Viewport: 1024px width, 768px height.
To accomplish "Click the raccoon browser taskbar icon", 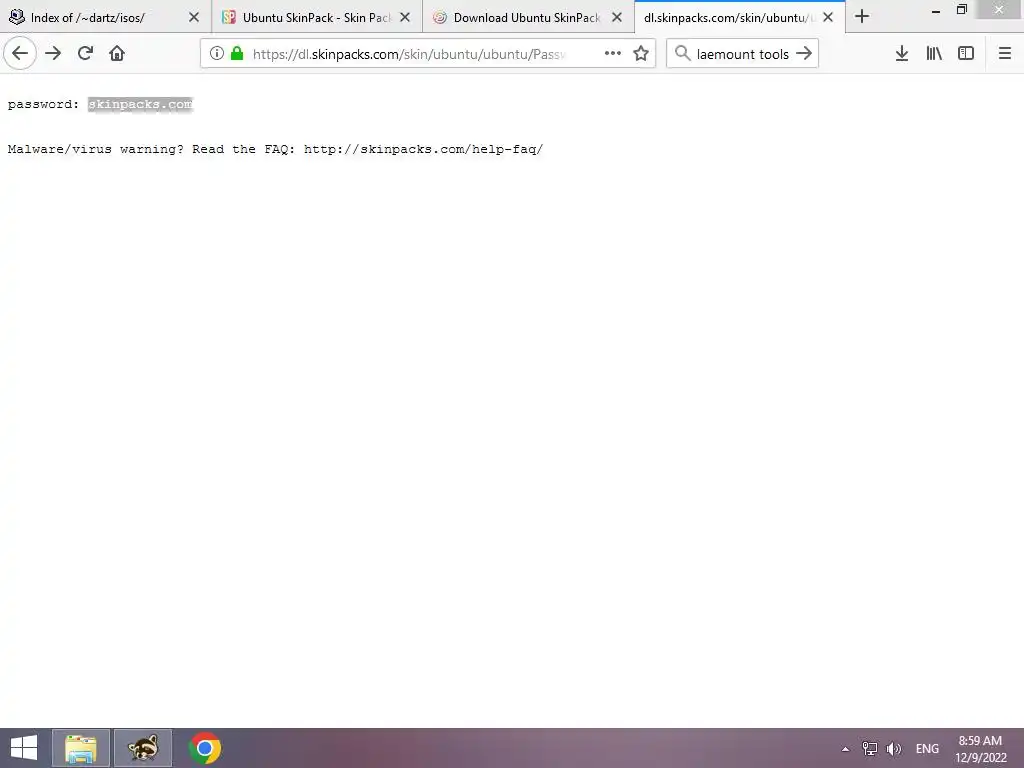I will (143, 748).
